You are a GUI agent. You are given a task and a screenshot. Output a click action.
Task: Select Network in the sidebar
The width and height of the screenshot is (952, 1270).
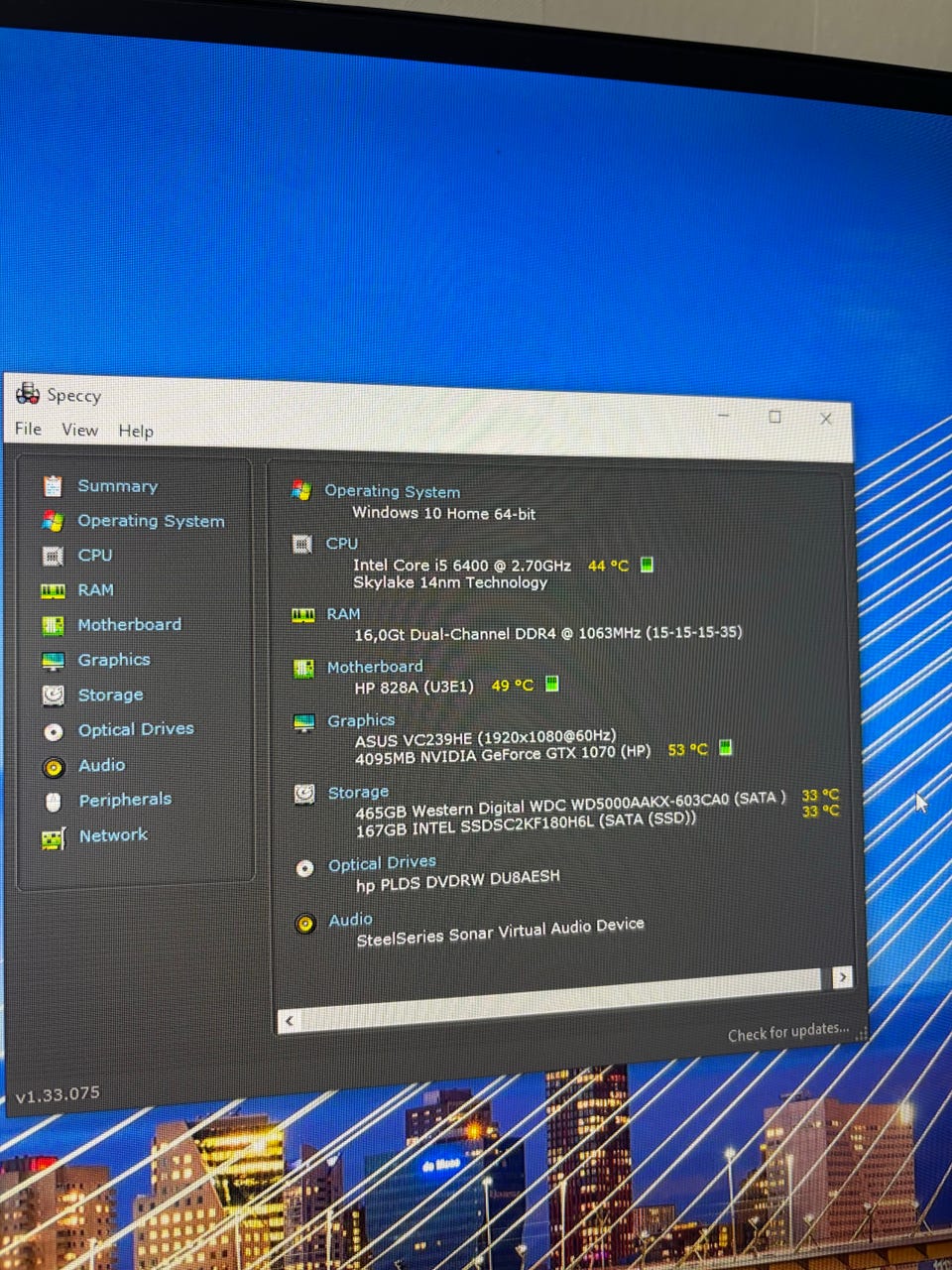click(x=113, y=835)
